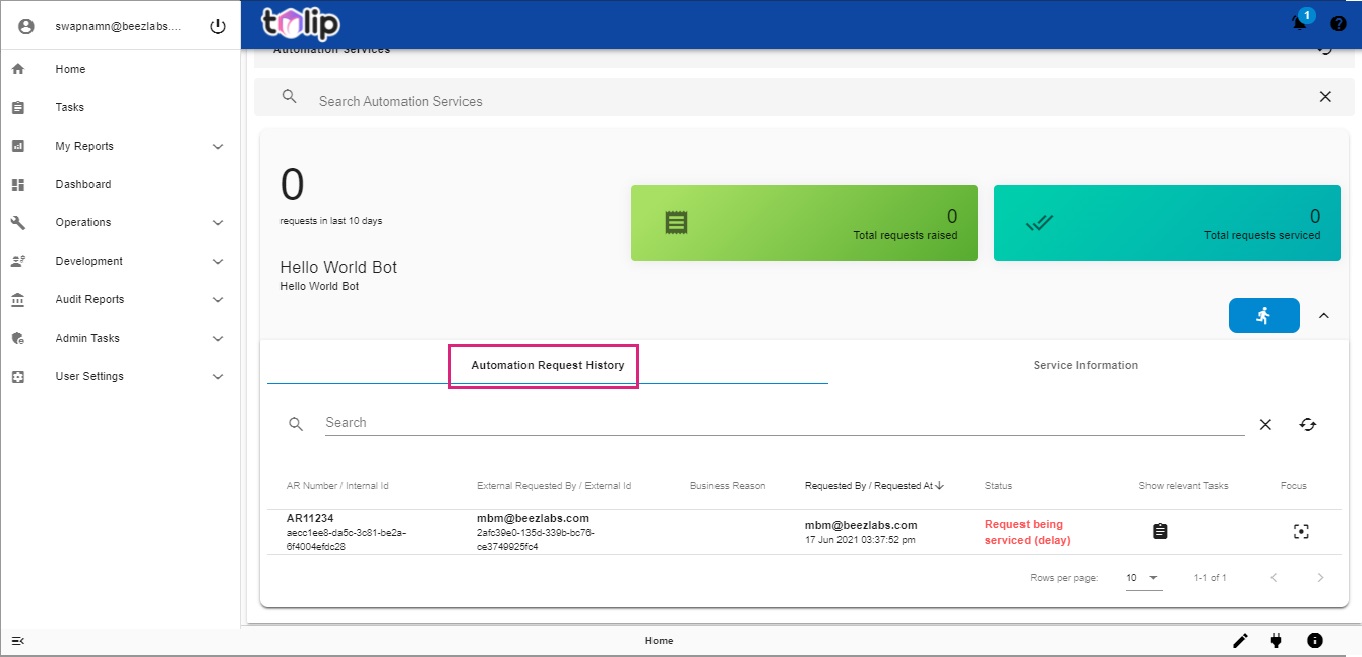Go to previous page of results
The width and height of the screenshot is (1362, 657).
coord(1274,578)
